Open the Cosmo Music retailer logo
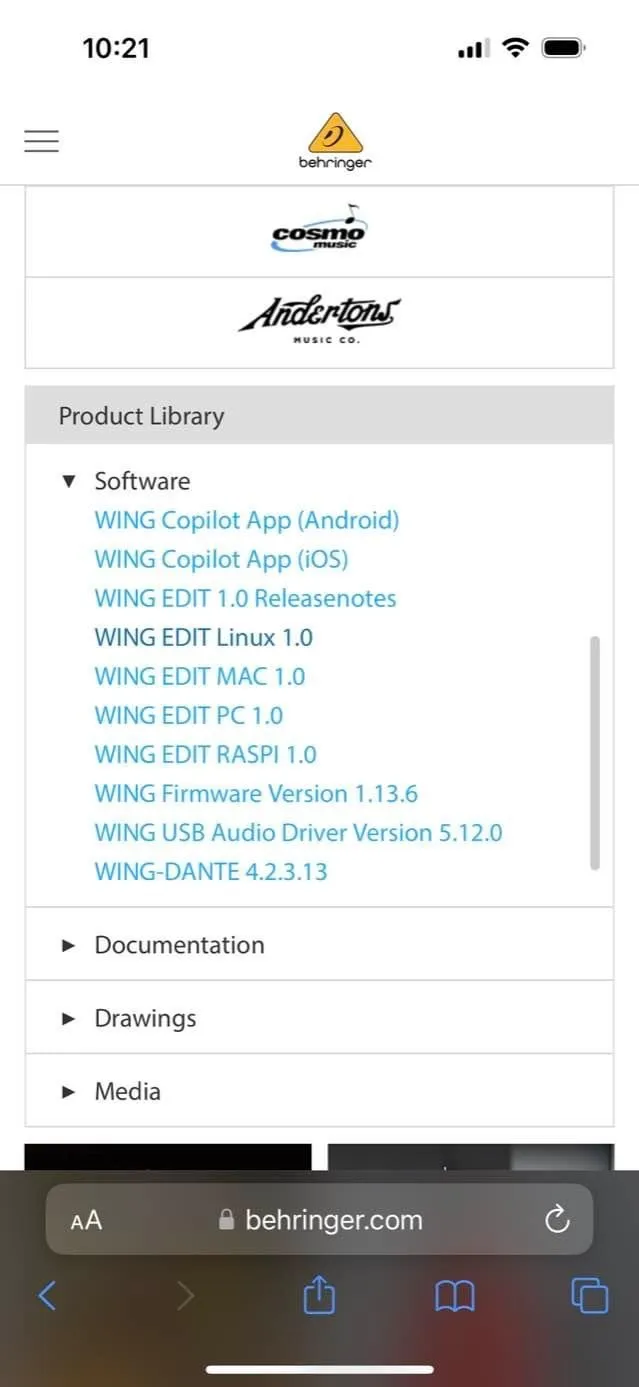 319,230
